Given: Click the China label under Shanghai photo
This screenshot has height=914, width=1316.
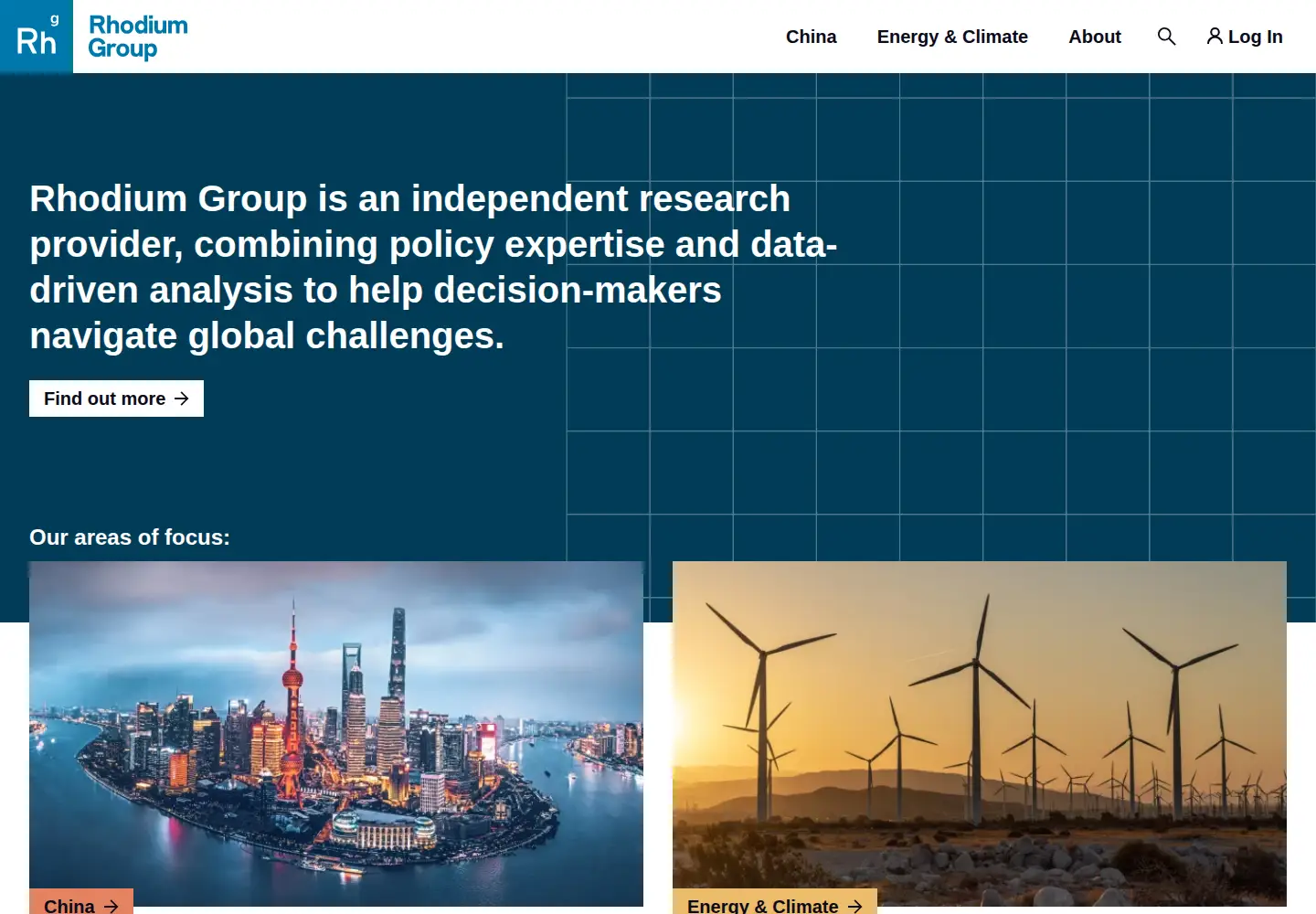Looking at the screenshot, I should point(81,902).
